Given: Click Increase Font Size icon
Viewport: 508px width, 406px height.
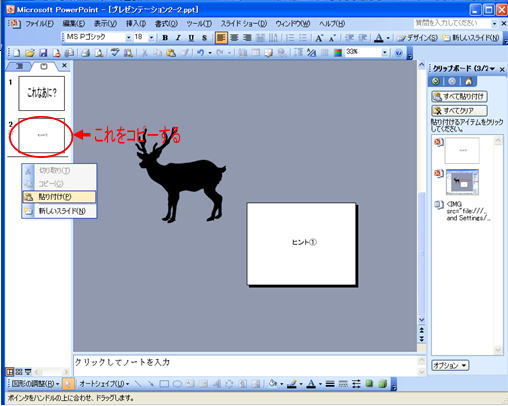Looking at the screenshot, I should click(319, 38).
